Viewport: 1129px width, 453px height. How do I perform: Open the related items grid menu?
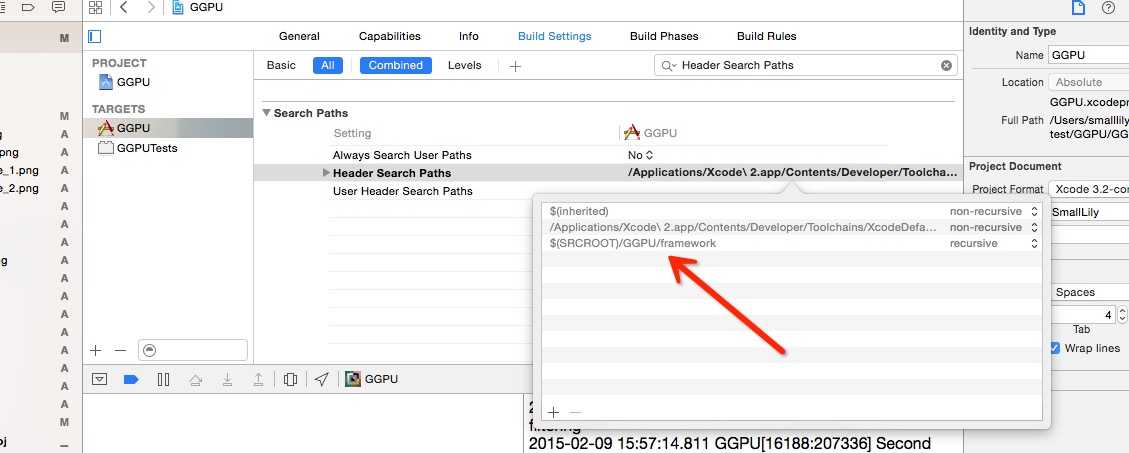pos(95,7)
